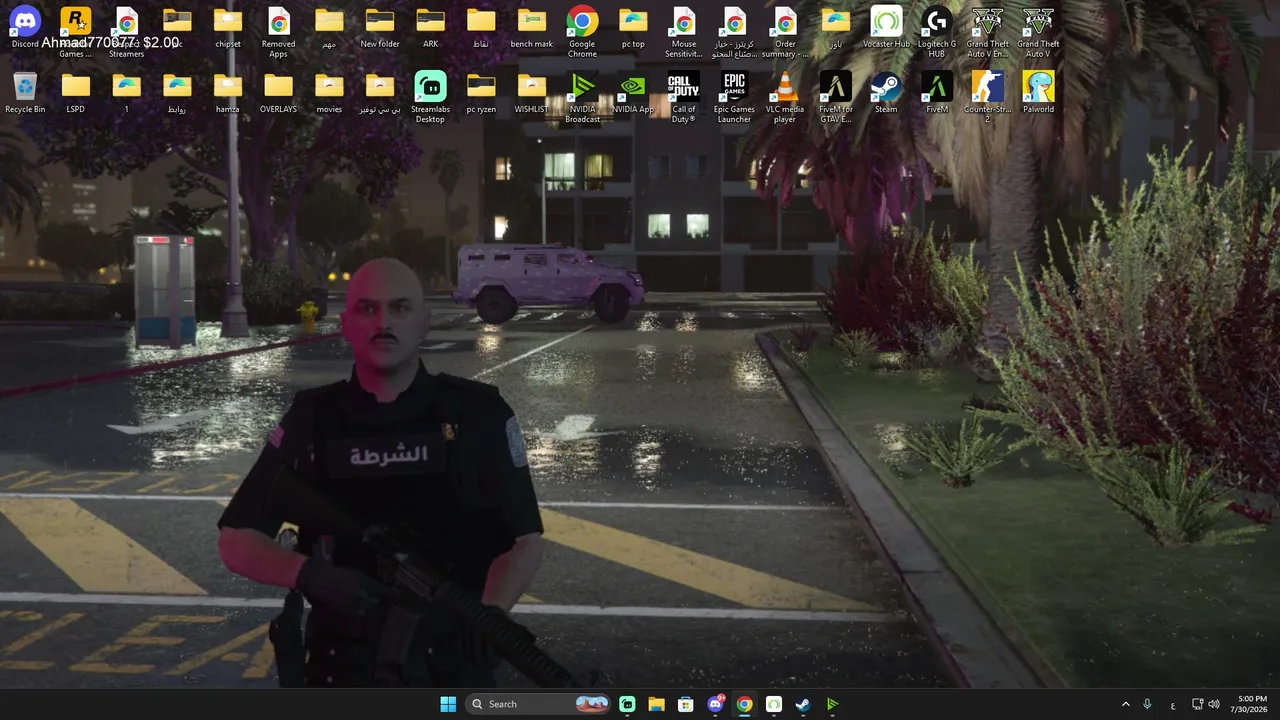
Task: Launch Vocaster Hub from desktop
Action: point(886,27)
